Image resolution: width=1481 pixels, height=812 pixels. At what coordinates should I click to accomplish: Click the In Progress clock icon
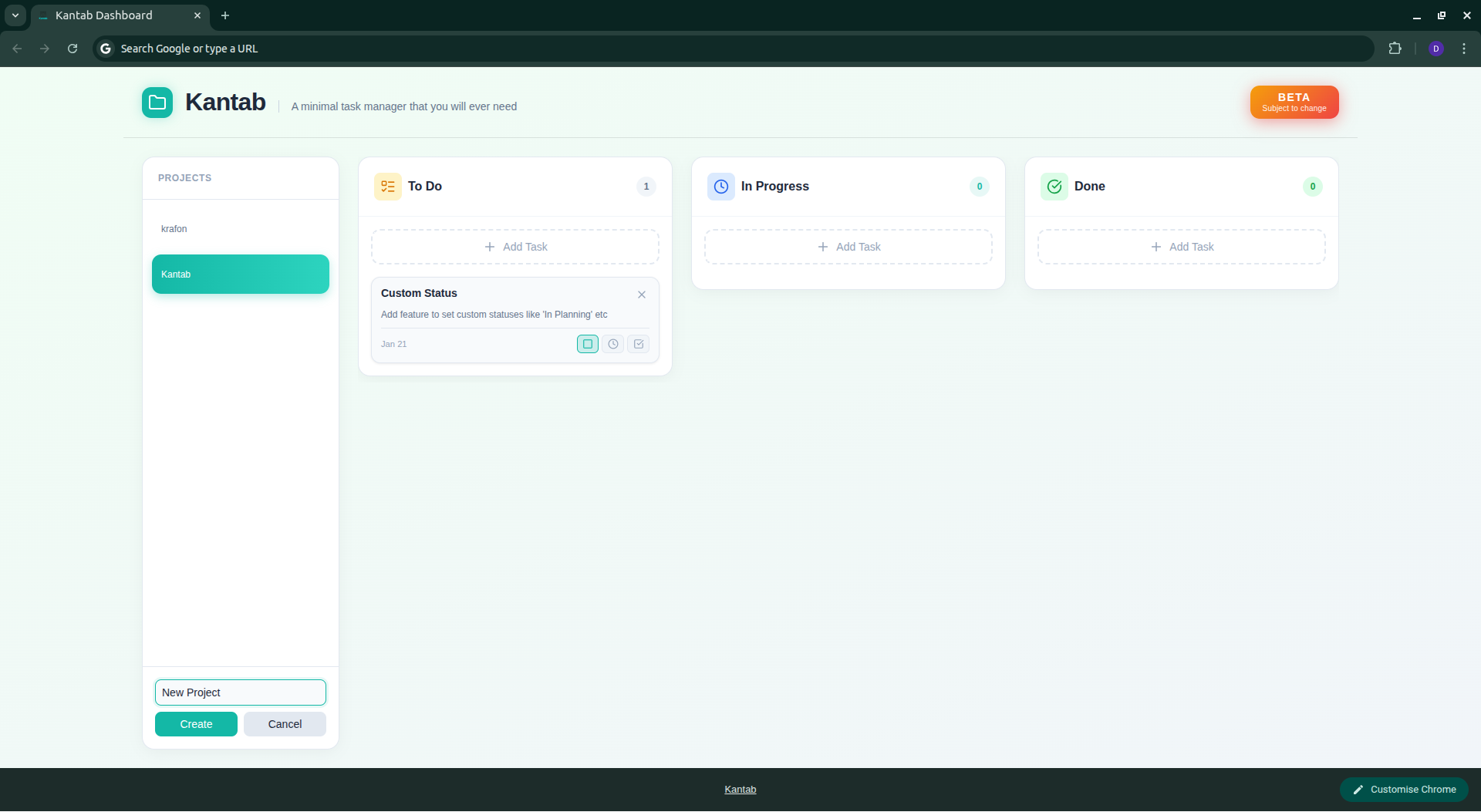pos(720,186)
